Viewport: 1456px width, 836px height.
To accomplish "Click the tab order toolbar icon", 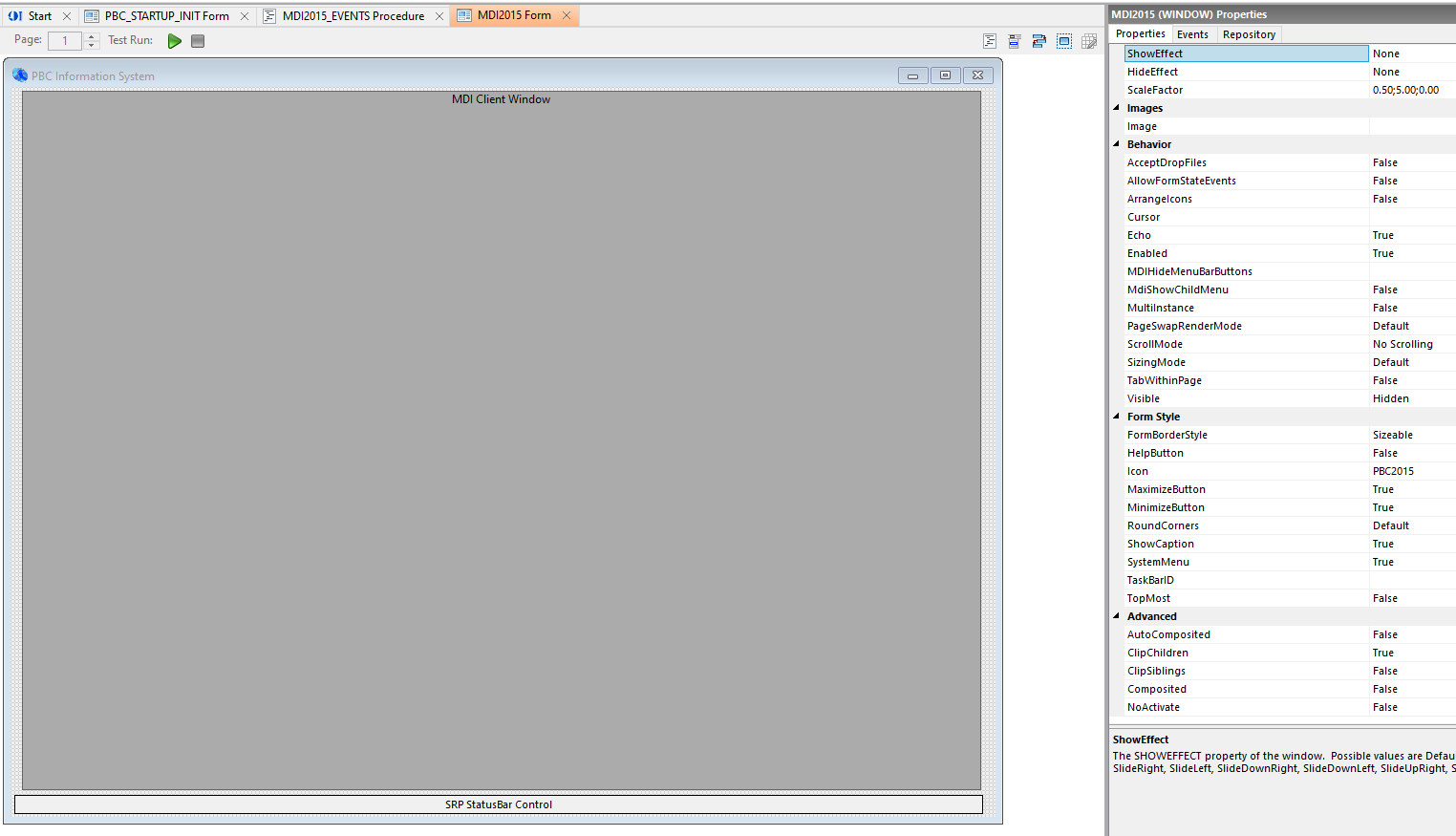I will click(1039, 41).
